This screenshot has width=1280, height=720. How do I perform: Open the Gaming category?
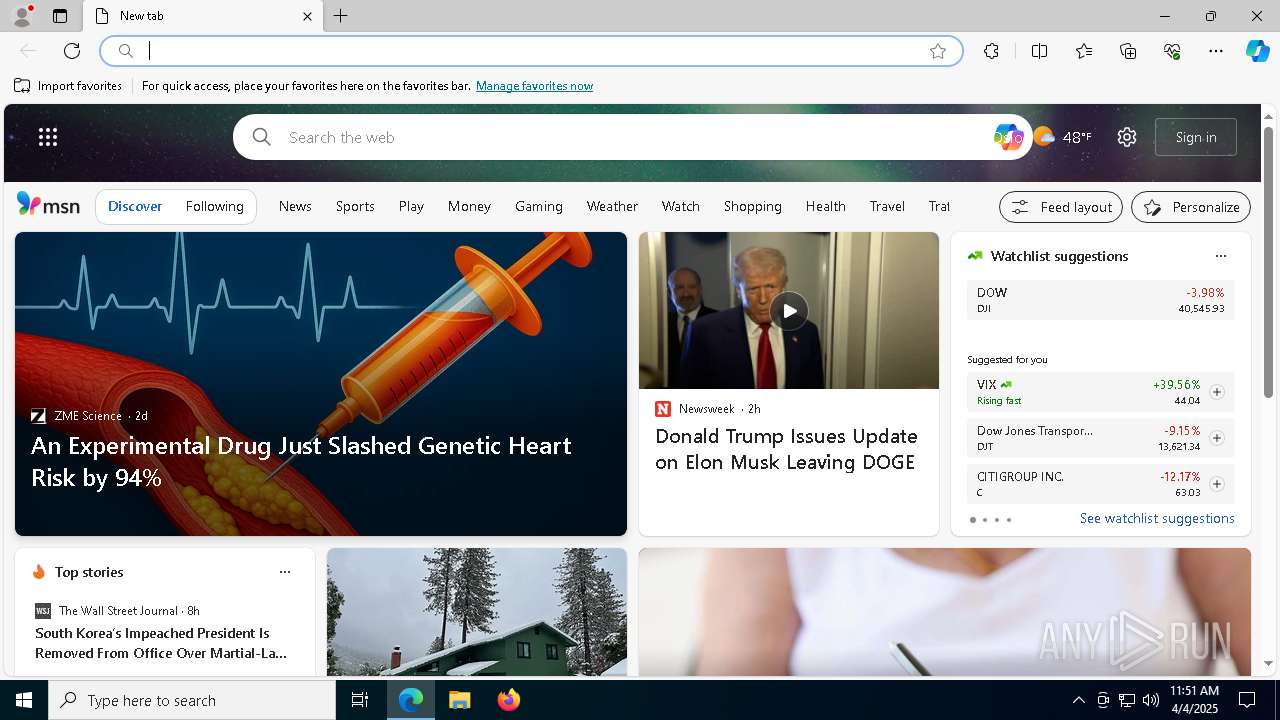(x=539, y=206)
